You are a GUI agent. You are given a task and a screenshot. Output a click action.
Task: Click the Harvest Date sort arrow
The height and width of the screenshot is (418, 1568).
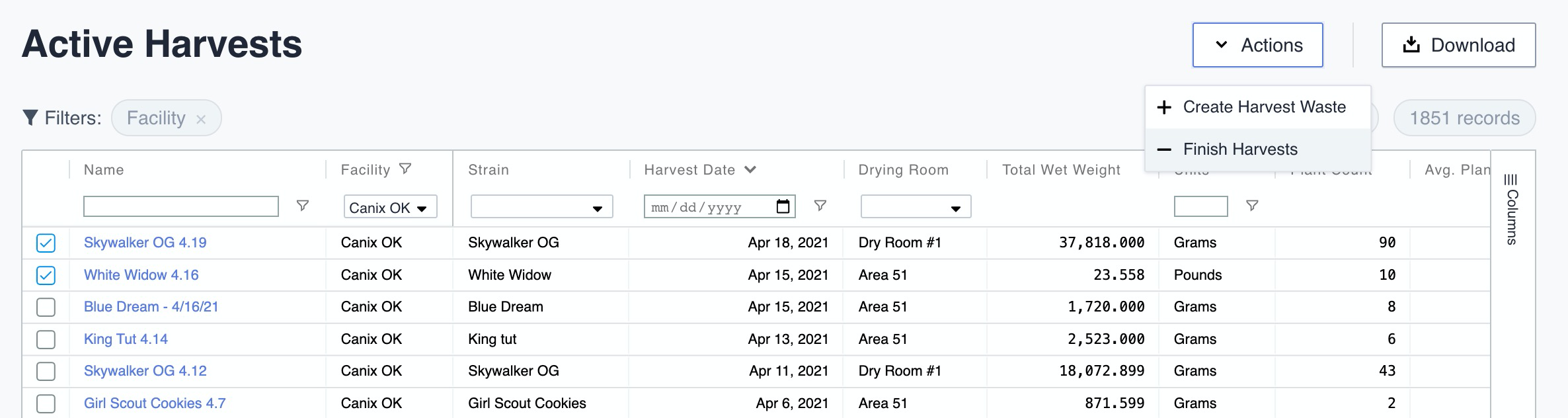750,169
